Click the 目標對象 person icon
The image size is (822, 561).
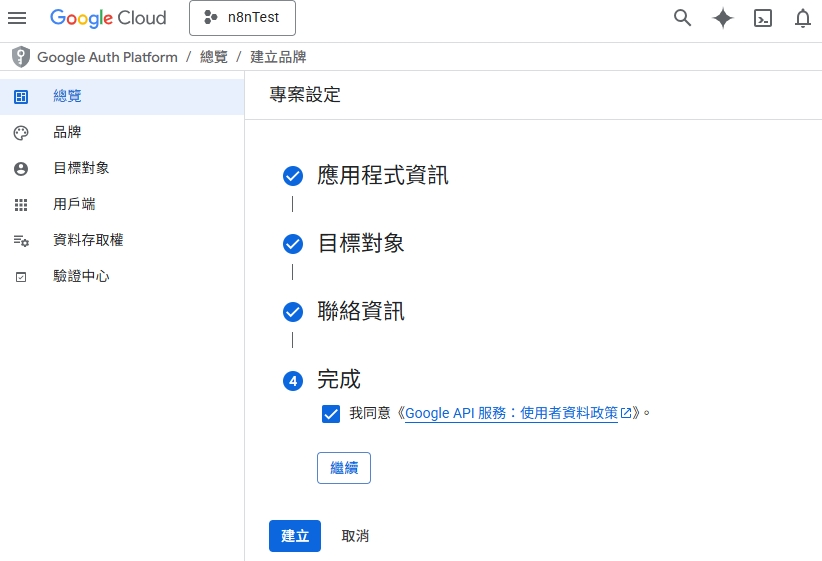point(21,169)
